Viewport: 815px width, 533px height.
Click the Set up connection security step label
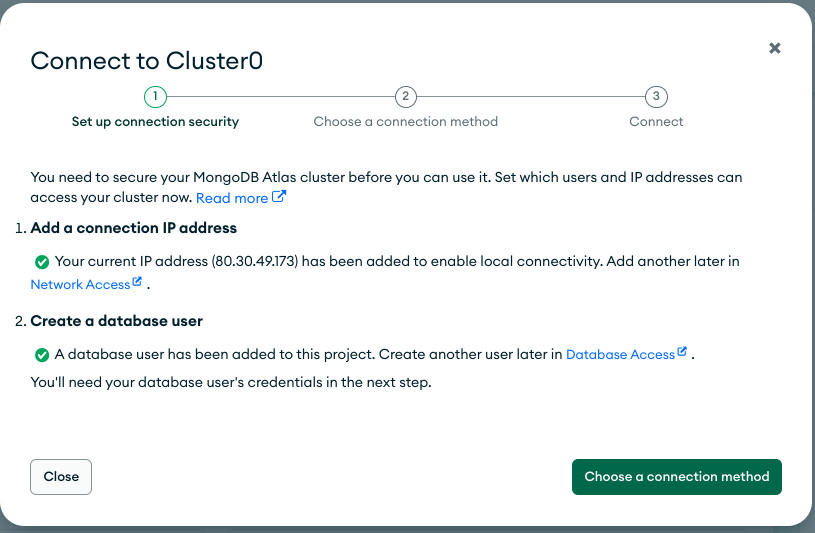(x=155, y=122)
